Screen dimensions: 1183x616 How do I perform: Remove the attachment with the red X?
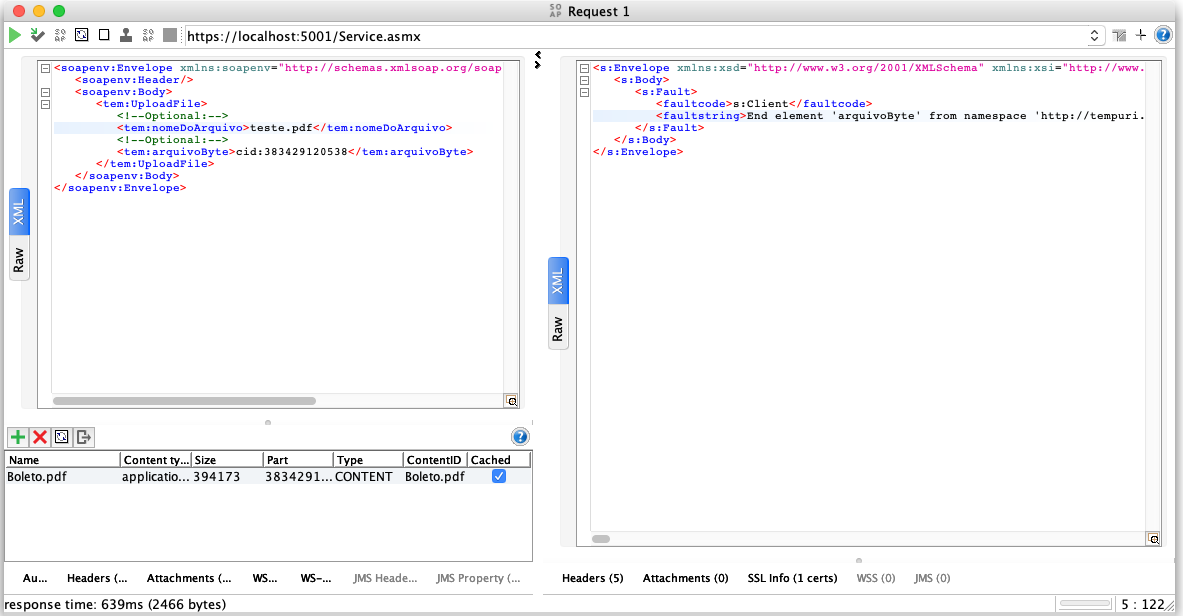coord(40,436)
